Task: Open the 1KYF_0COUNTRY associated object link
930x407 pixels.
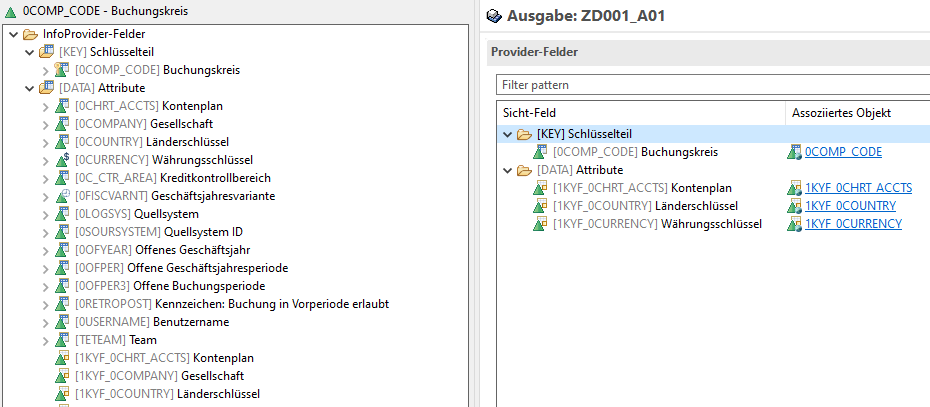Action: click(851, 206)
